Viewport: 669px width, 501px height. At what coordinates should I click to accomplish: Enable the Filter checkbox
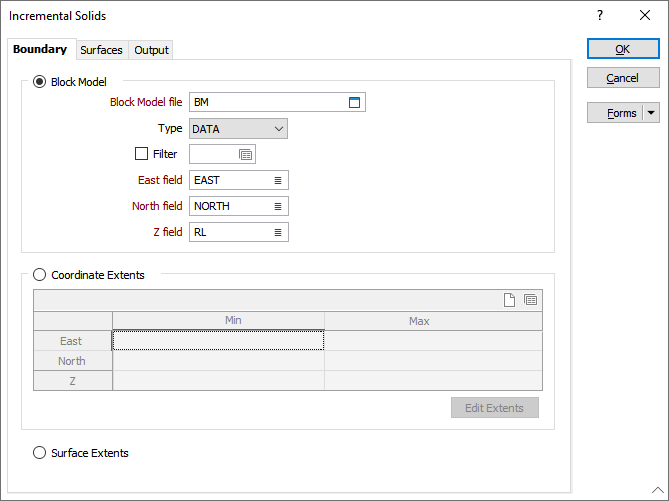141,154
